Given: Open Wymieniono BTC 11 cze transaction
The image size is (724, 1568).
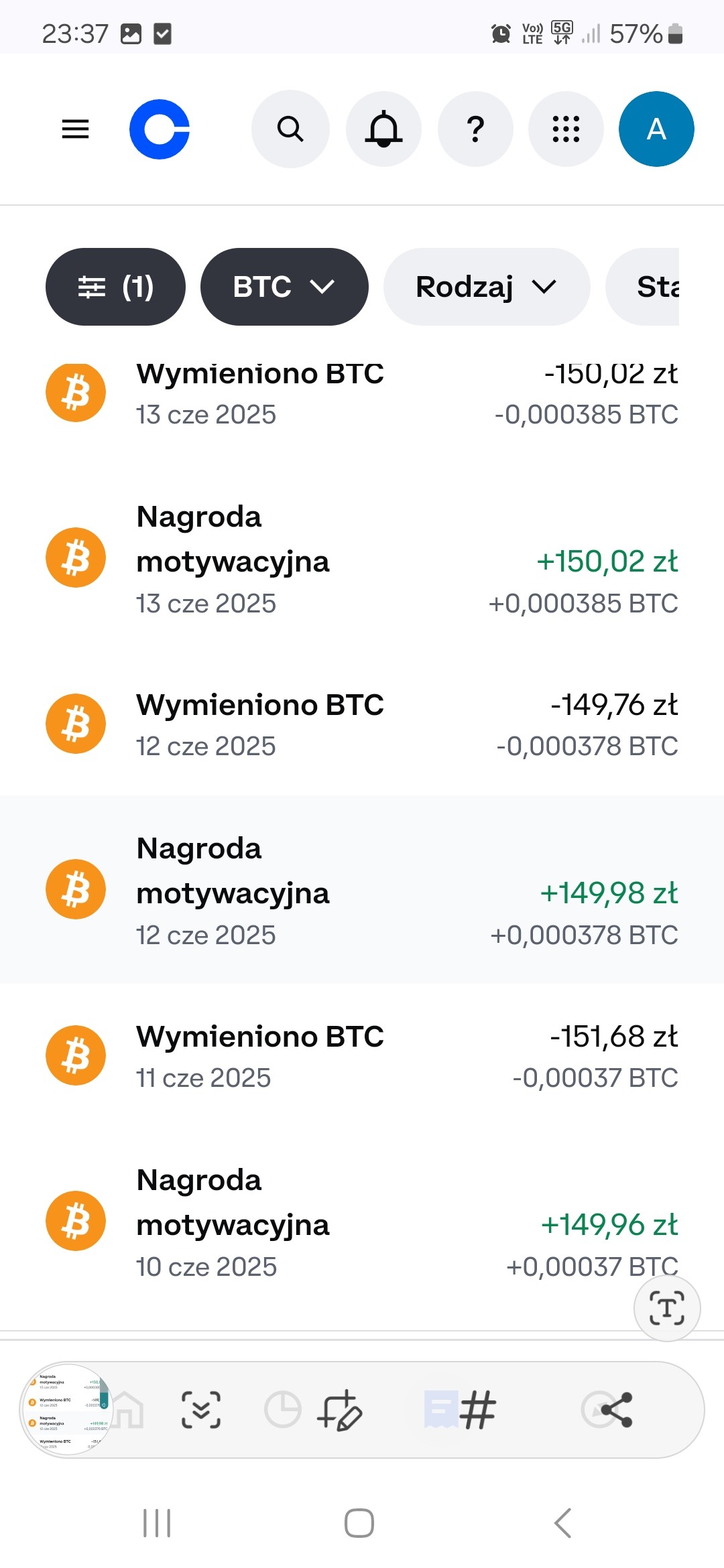Looking at the screenshot, I should (x=362, y=1056).
